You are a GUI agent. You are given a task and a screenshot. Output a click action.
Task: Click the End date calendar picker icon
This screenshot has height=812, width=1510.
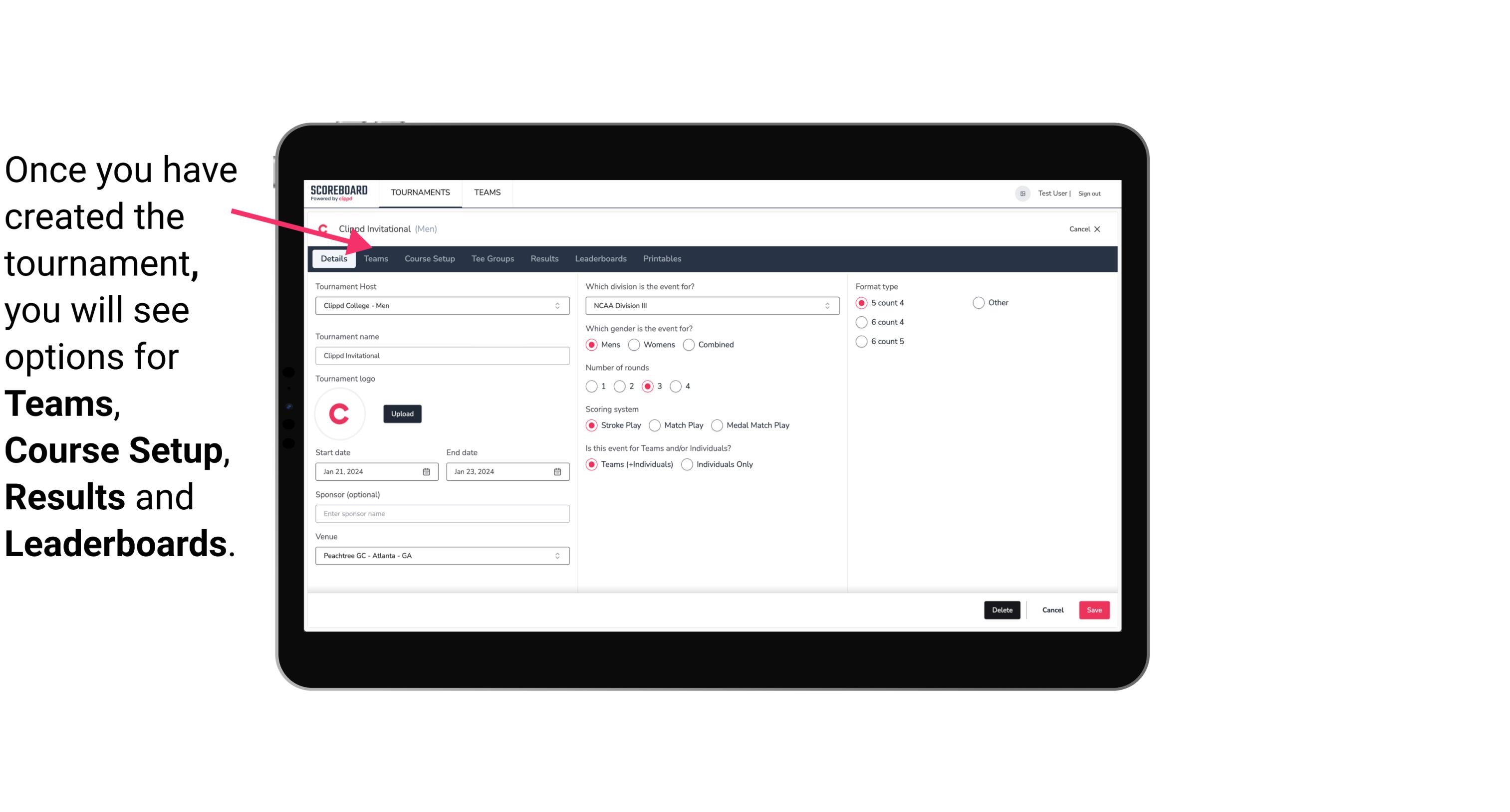(558, 471)
